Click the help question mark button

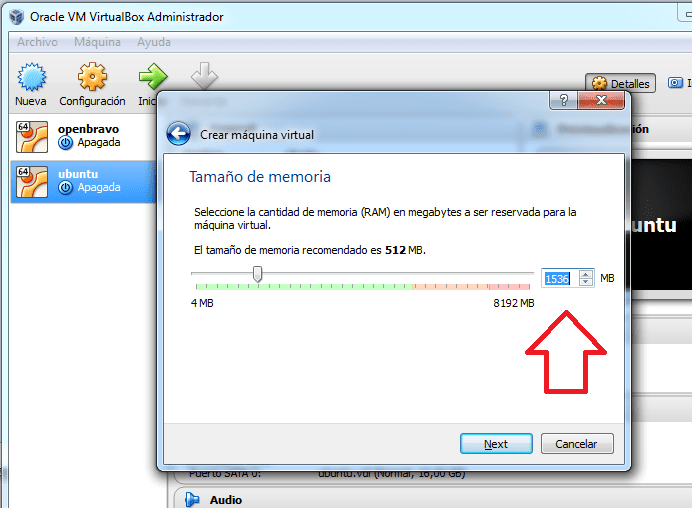coord(564,100)
